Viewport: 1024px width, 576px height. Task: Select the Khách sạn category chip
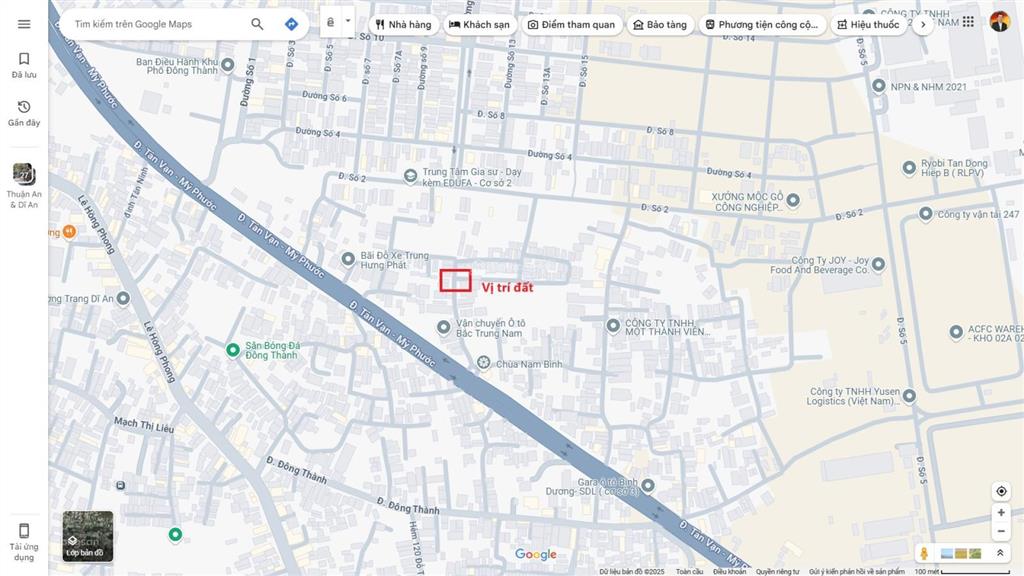(x=479, y=25)
